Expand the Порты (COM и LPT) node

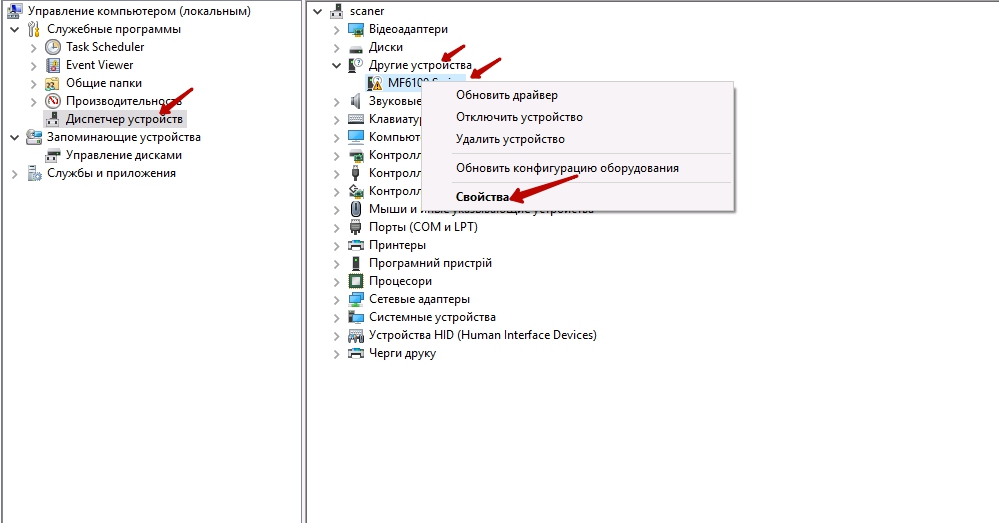(x=337, y=227)
